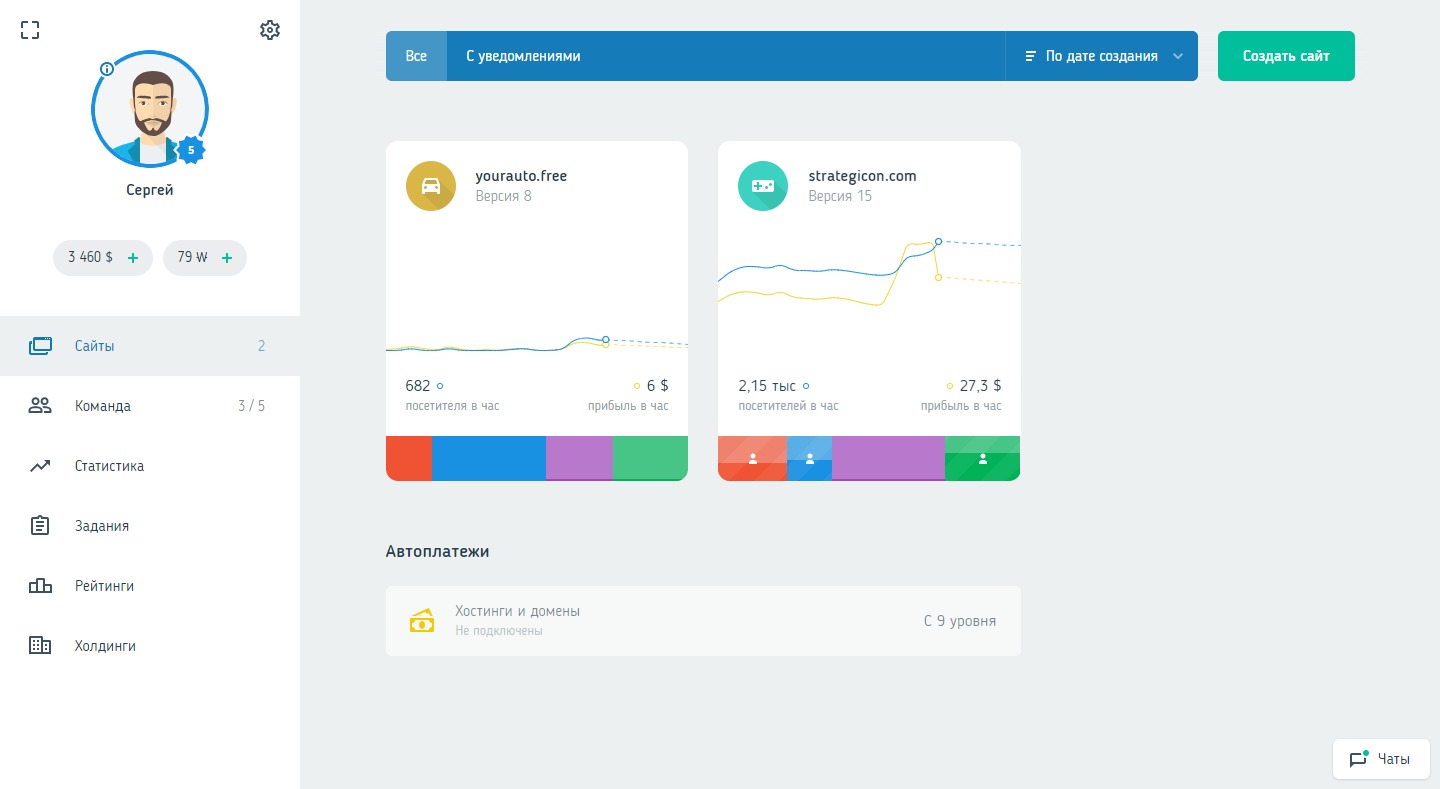This screenshot has width=1440, height=789.
Task: Open the По дате создания sort dropdown
Action: (x=1103, y=56)
